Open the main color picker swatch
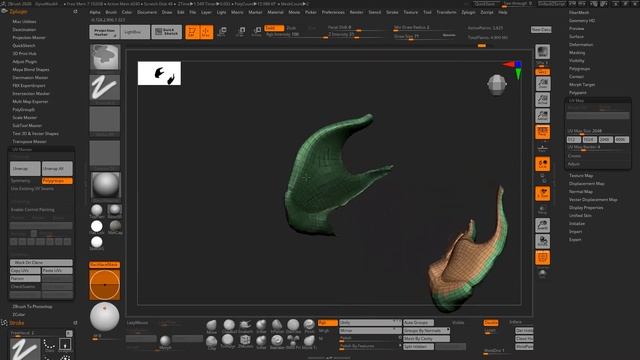 (105, 284)
